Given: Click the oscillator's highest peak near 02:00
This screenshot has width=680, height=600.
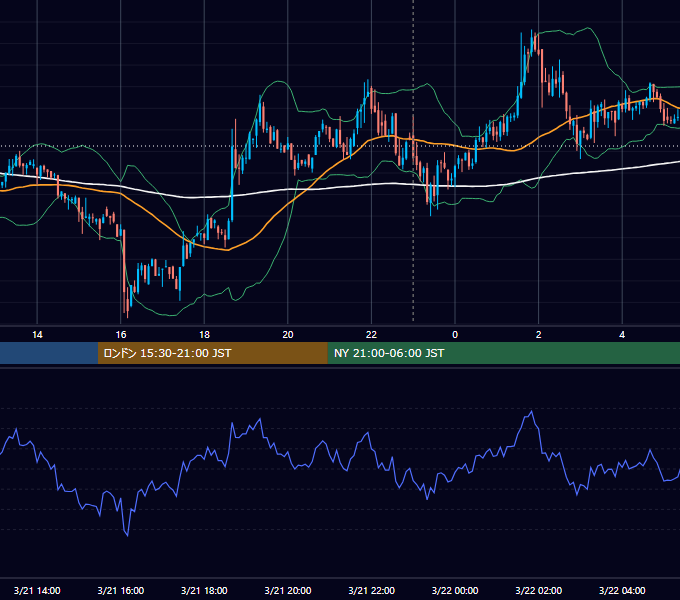Looking at the screenshot, I should [x=532, y=411].
